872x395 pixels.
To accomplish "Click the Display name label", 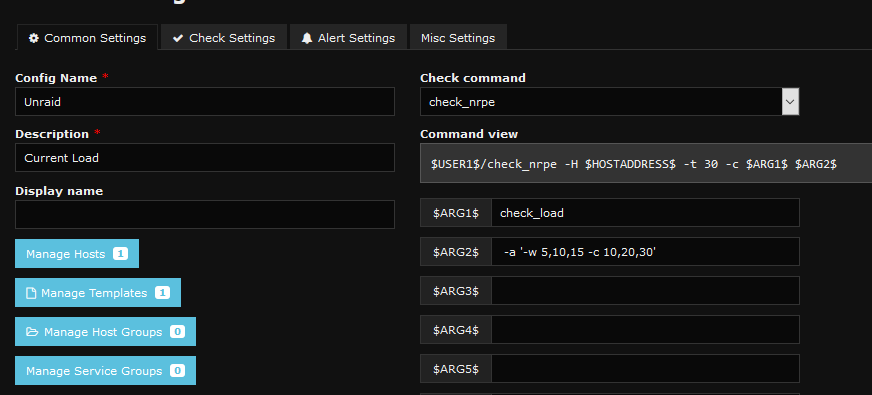I will [x=59, y=191].
